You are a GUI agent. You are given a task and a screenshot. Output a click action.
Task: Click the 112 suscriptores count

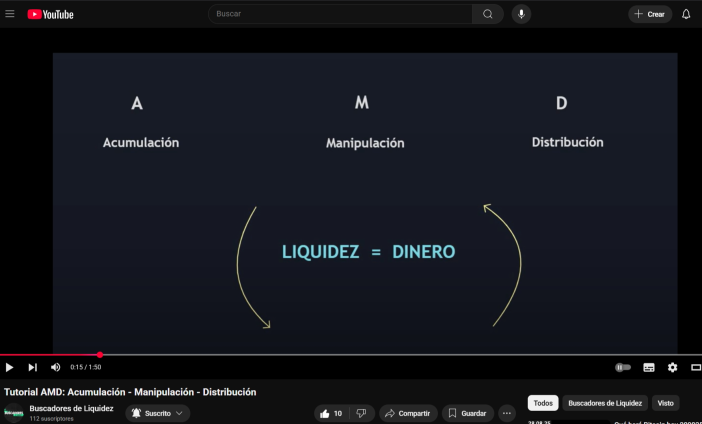(x=51, y=419)
